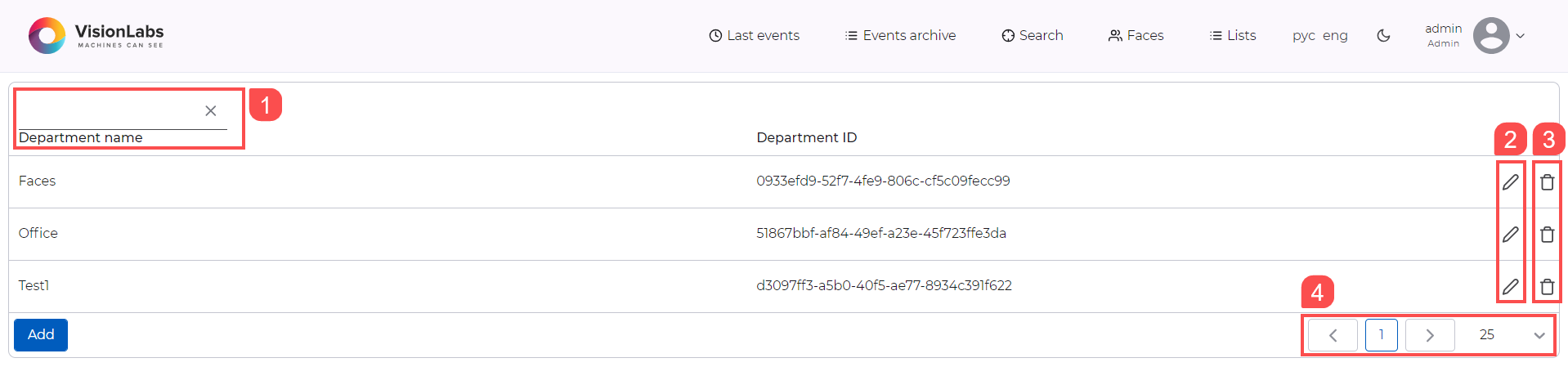Delete the Office department
The height and width of the screenshot is (367, 1568).
tap(1547, 235)
